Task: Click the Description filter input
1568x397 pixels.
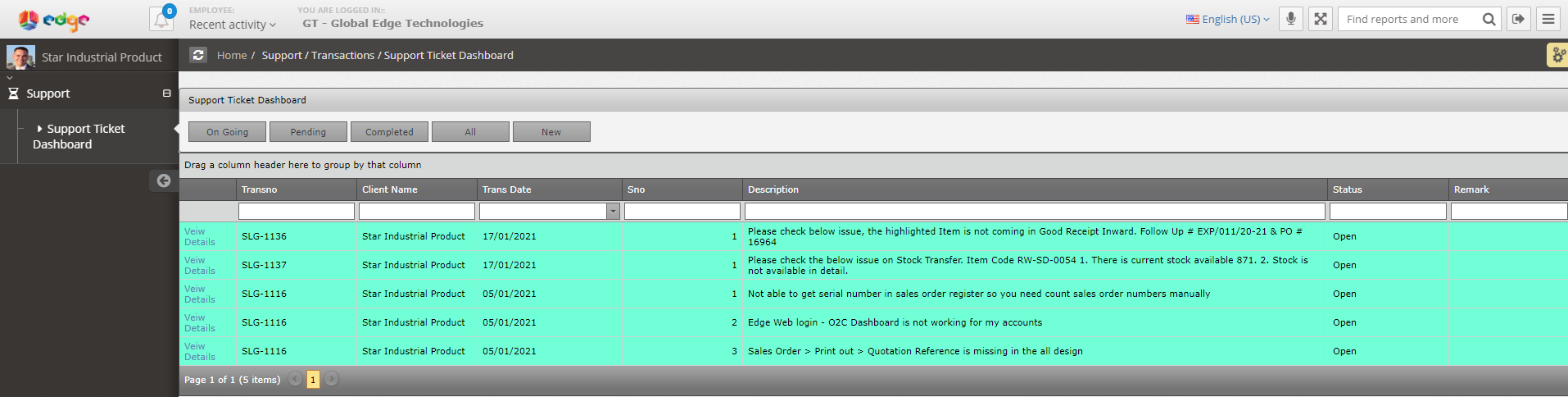Action: click(1035, 212)
